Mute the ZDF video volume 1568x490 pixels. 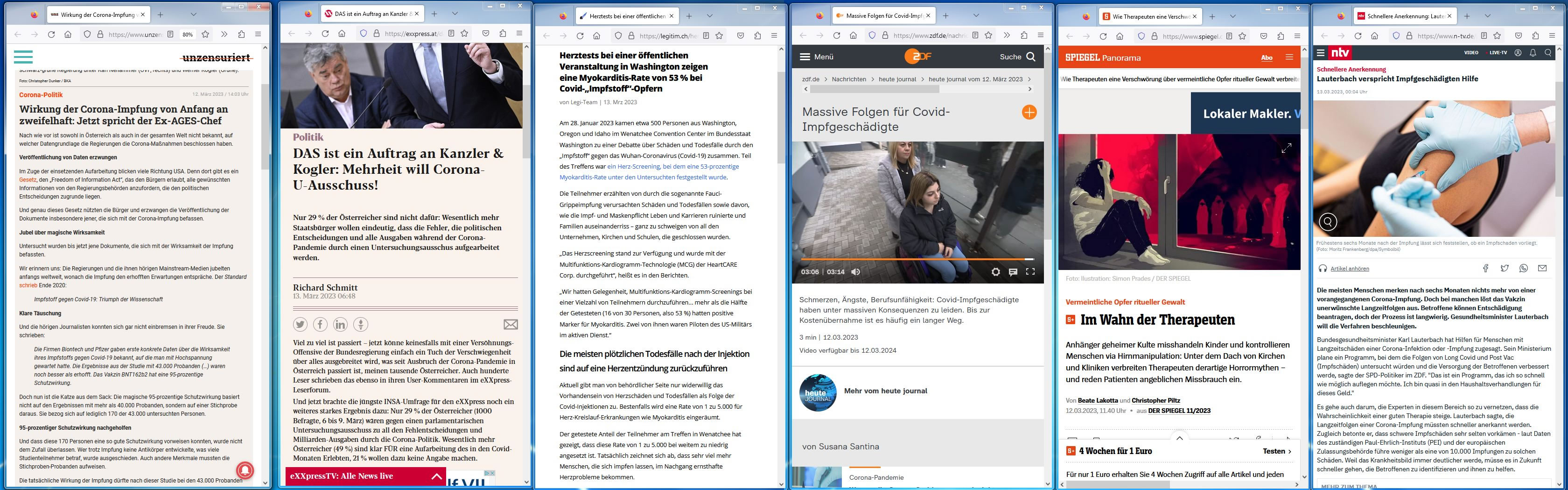pos(855,272)
